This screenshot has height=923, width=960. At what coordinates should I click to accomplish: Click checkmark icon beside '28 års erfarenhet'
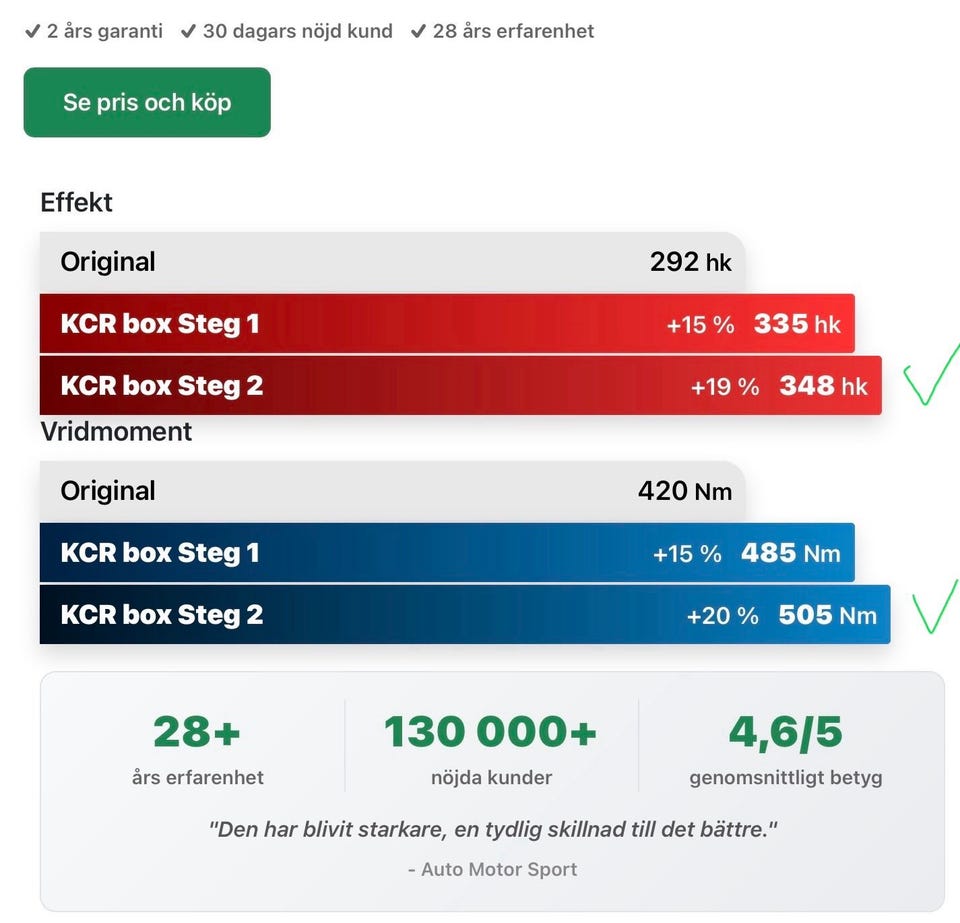click(x=418, y=31)
